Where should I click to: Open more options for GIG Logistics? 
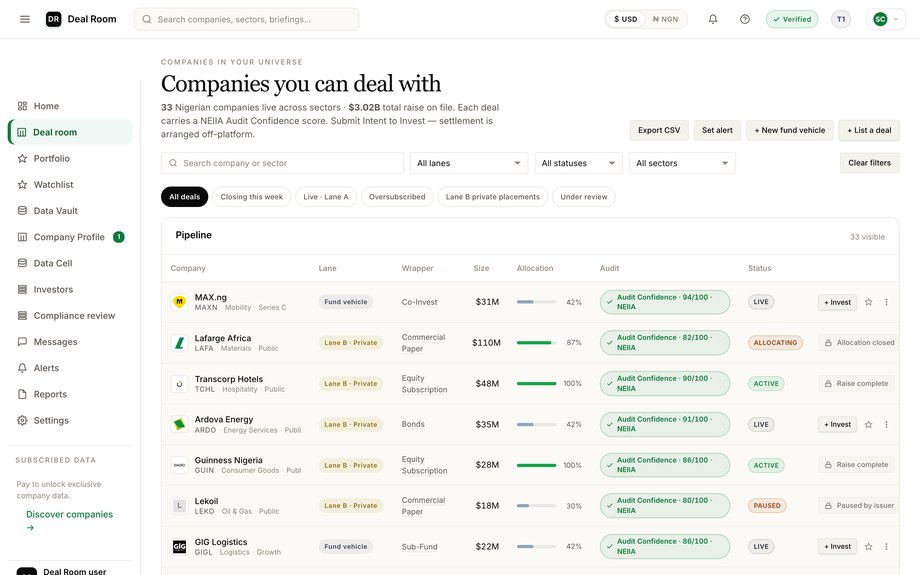[x=886, y=547]
